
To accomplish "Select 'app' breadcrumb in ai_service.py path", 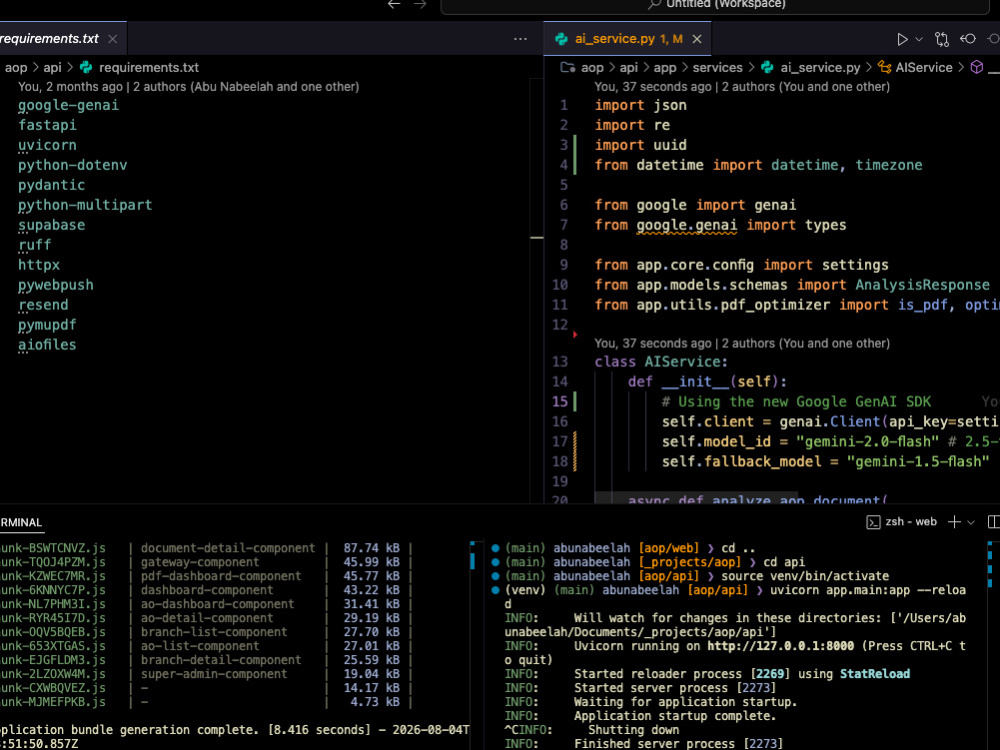I will tap(665, 68).
